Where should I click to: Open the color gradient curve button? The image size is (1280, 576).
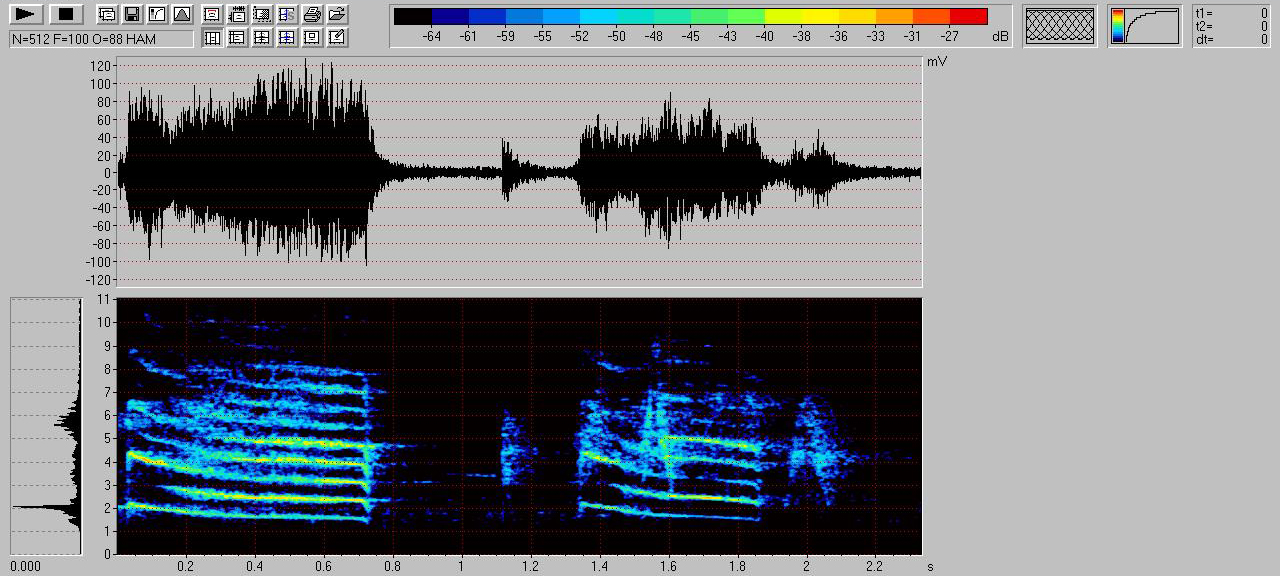[1144, 26]
